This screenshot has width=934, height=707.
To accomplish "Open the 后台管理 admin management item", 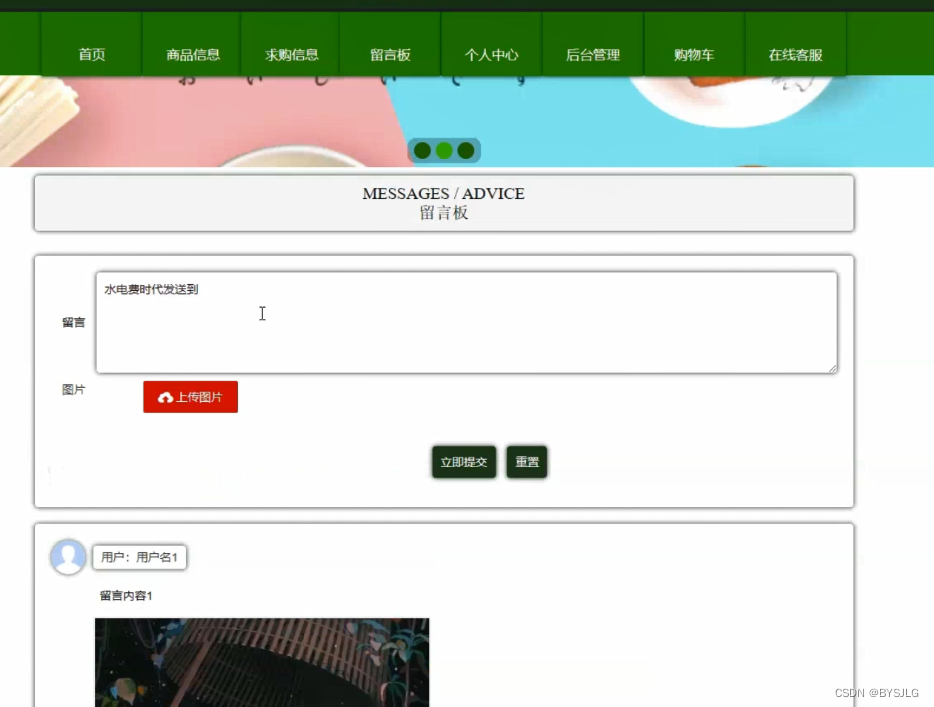I will point(592,55).
